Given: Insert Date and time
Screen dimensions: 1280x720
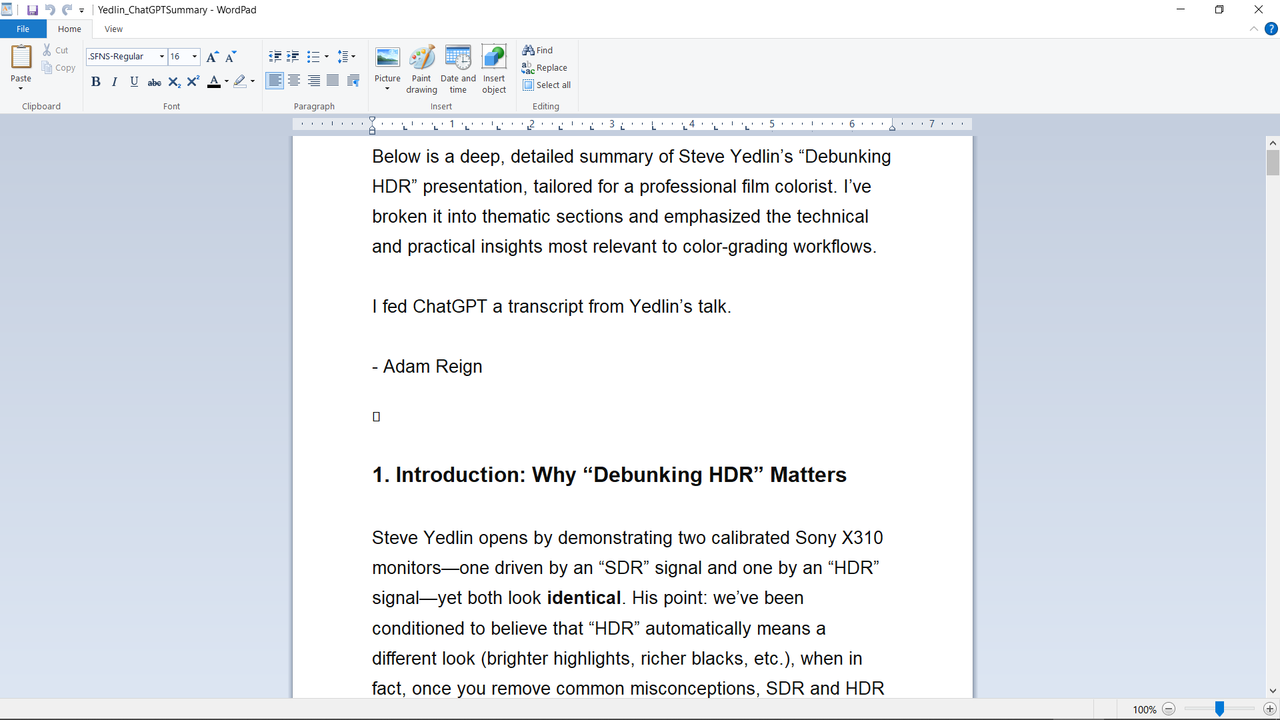Looking at the screenshot, I should pos(458,69).
